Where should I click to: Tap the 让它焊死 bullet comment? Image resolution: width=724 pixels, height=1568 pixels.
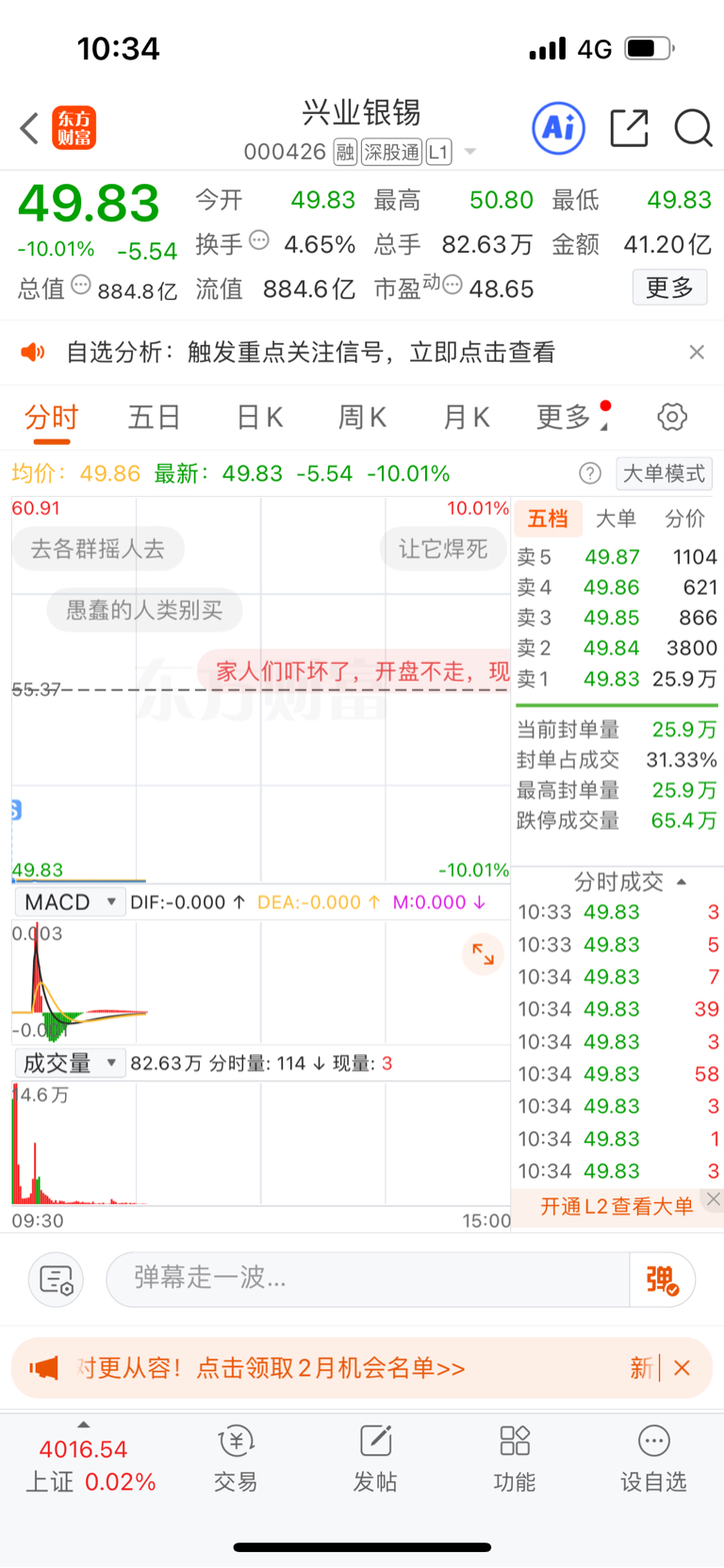[x=443, y=549]
